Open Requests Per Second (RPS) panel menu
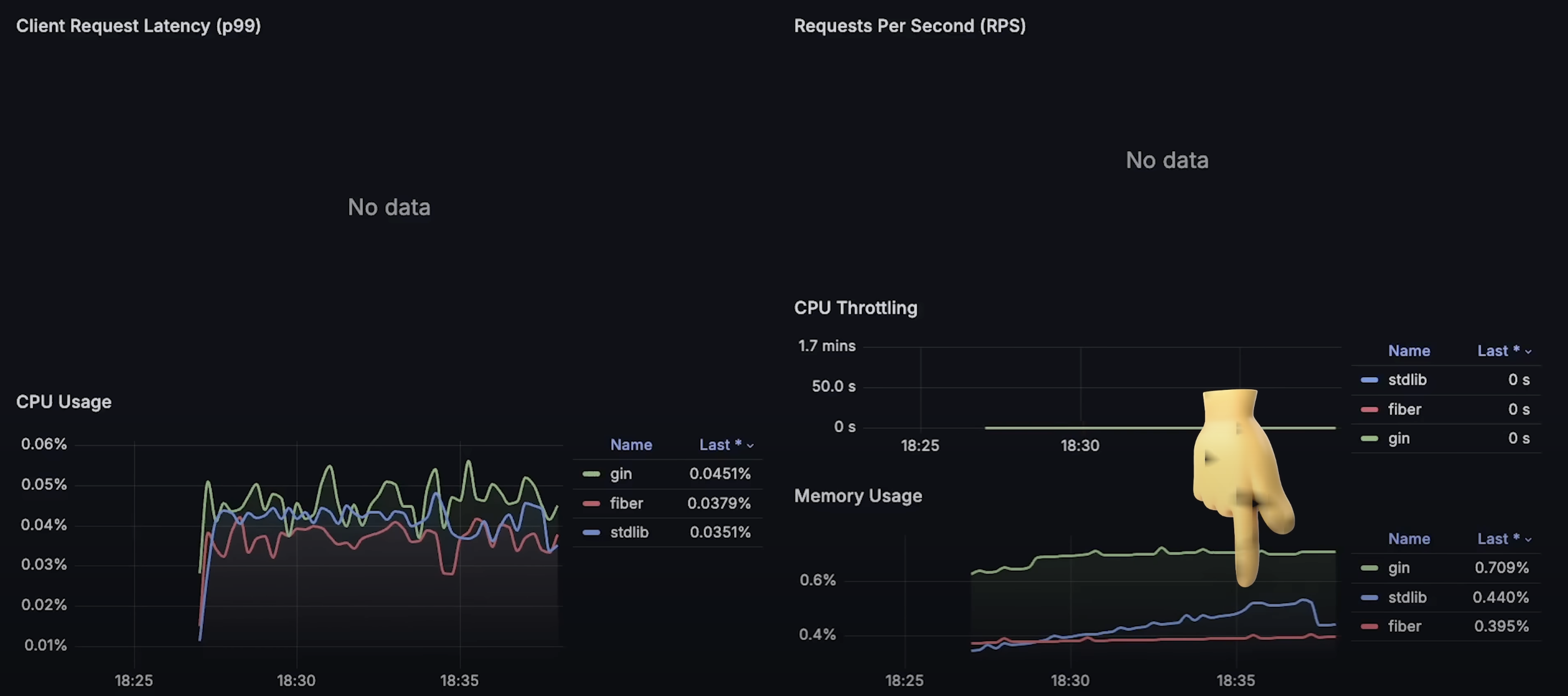Viewport: 1568px width, 696px height. (x=909, y=26)
